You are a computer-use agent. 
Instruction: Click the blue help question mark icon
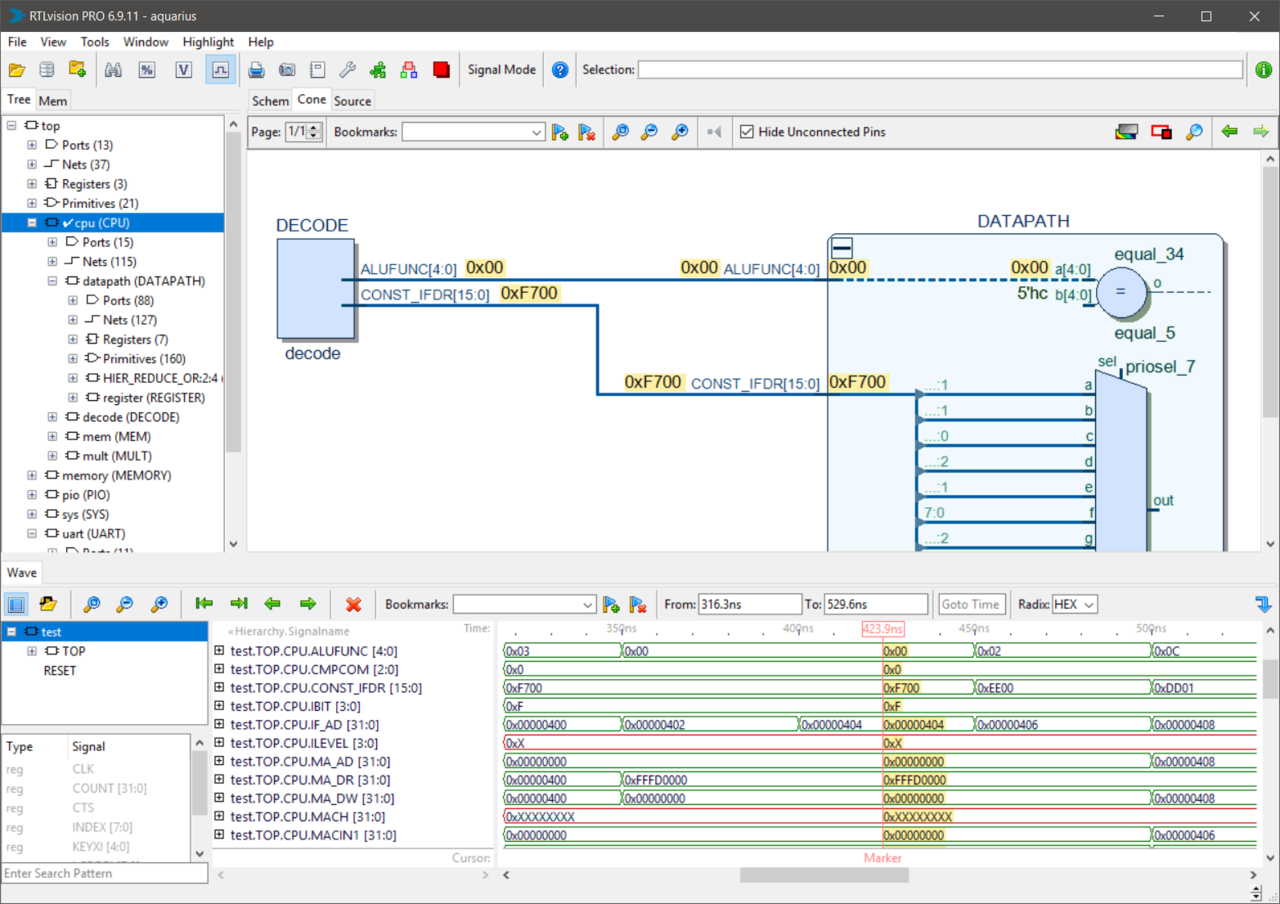[x=560, y=70]
